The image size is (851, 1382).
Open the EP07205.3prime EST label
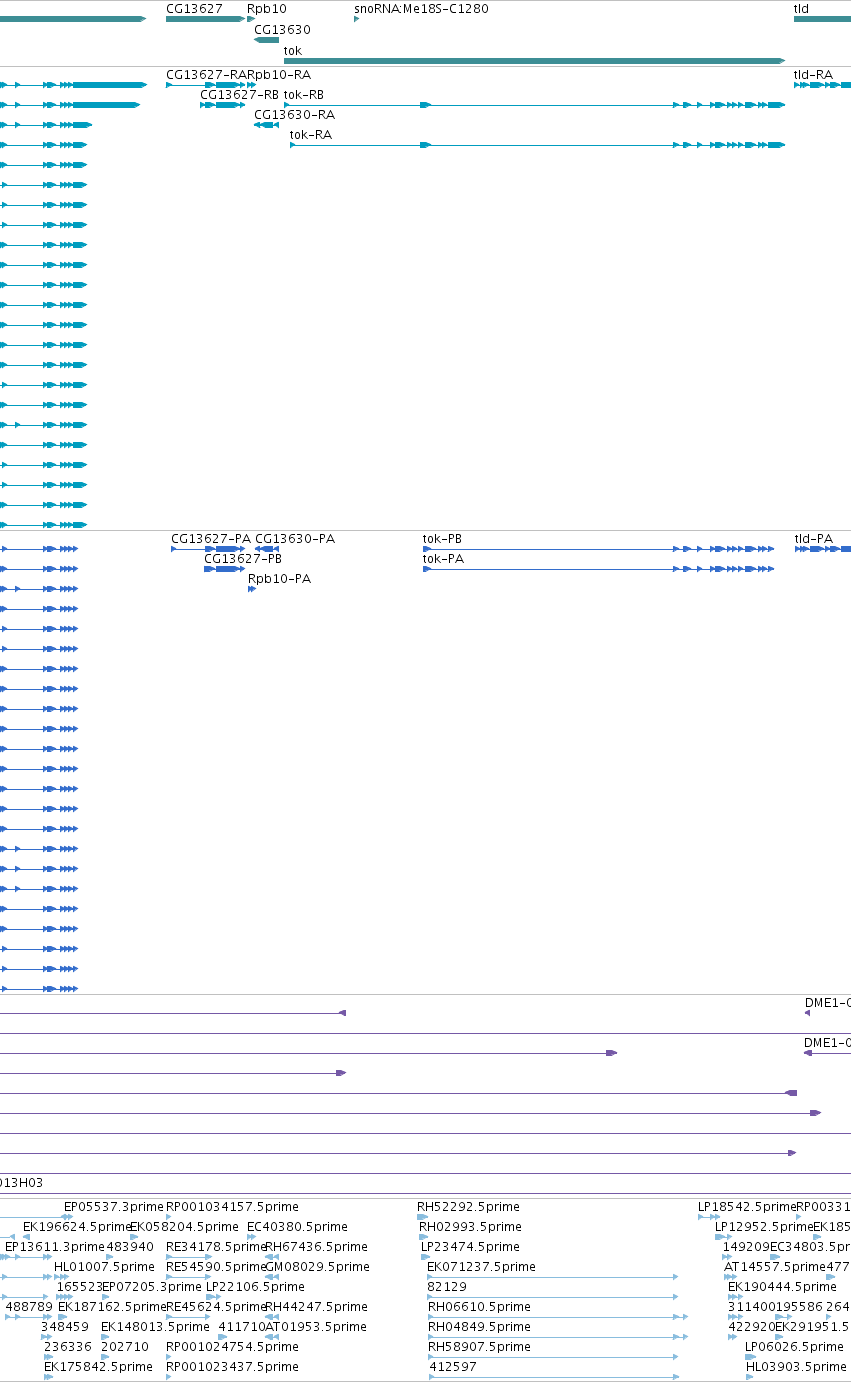pyautogui.click(x=151, y=1286)
